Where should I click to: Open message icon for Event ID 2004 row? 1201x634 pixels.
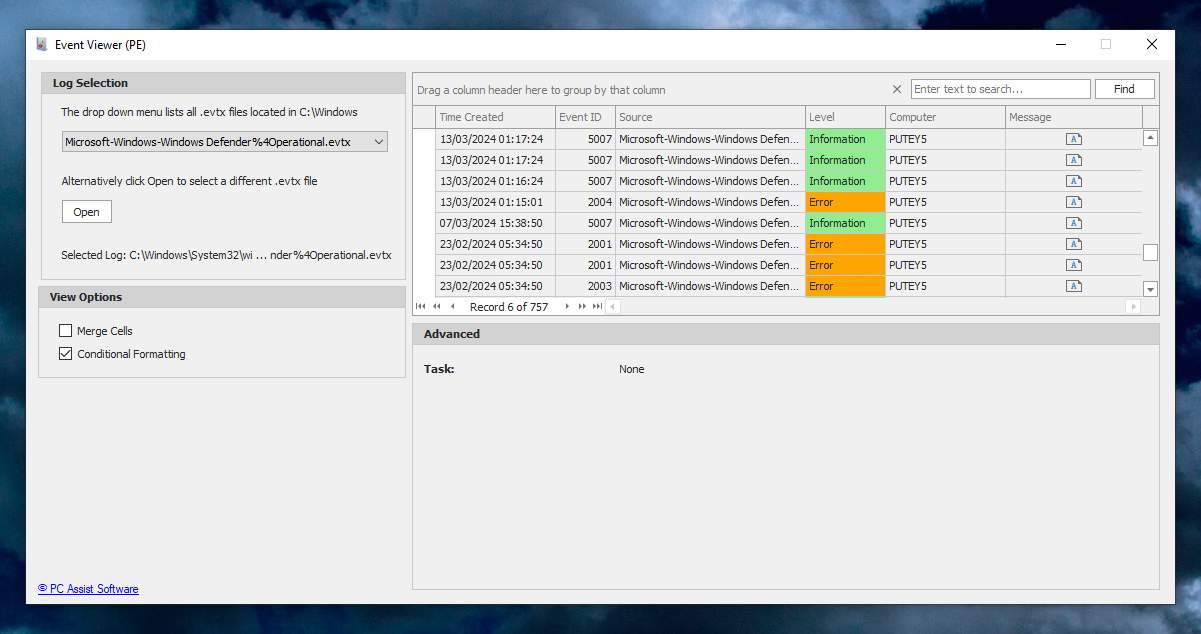(x=1073, y=202)
